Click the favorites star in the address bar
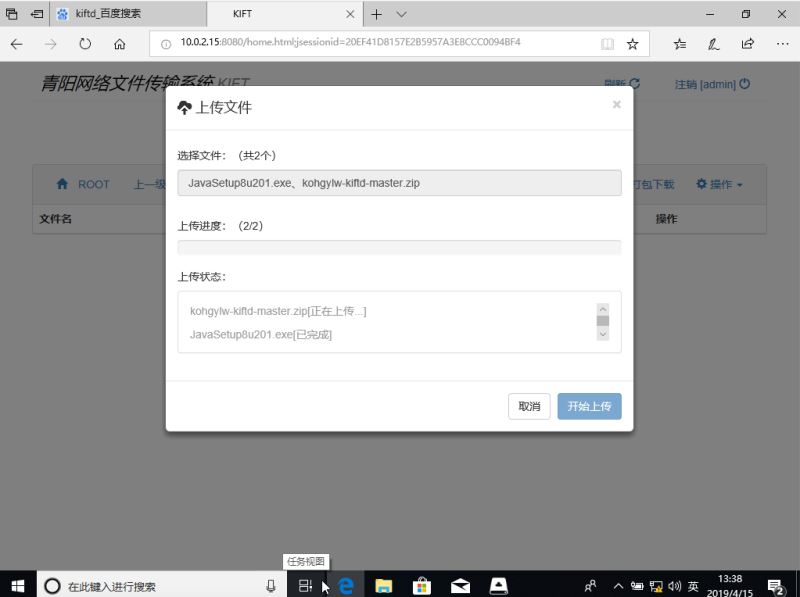The width and height of the screenshot is (800, 597). tap(631, 43)
